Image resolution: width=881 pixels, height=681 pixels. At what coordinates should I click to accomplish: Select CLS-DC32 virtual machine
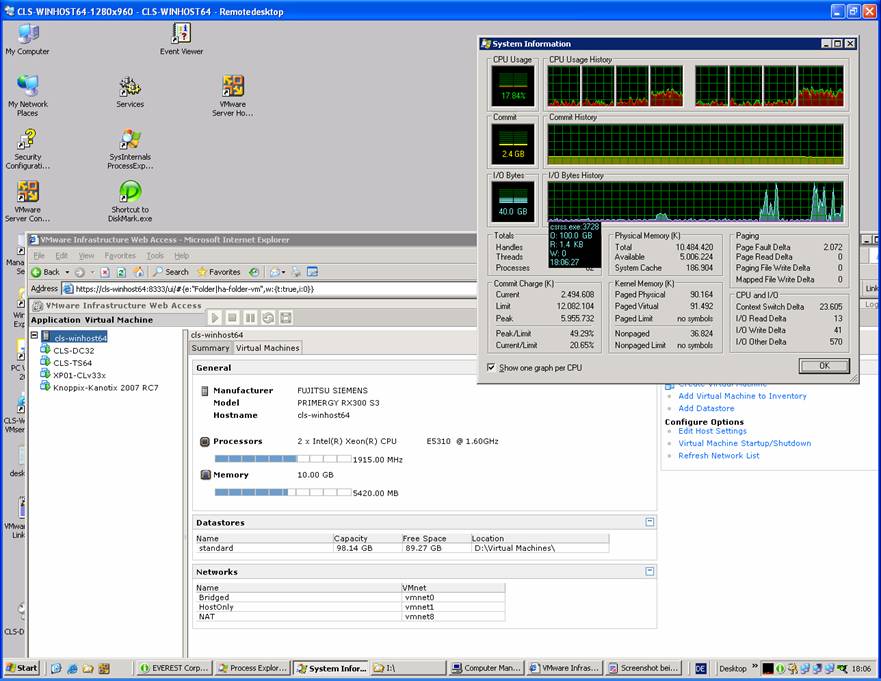tap(74, 351)
